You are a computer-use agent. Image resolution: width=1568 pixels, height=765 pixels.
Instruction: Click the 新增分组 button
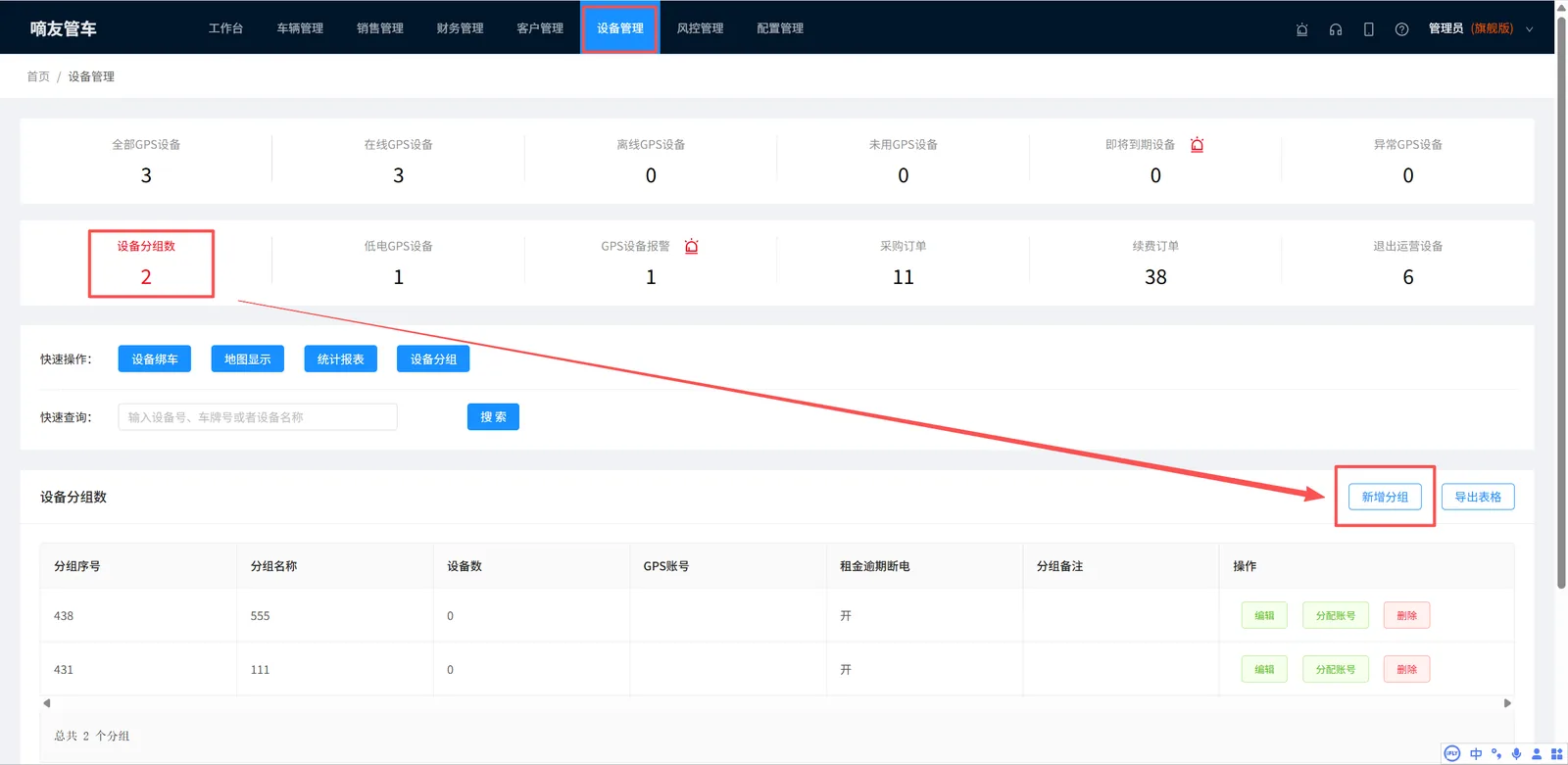coord(1385,497)
